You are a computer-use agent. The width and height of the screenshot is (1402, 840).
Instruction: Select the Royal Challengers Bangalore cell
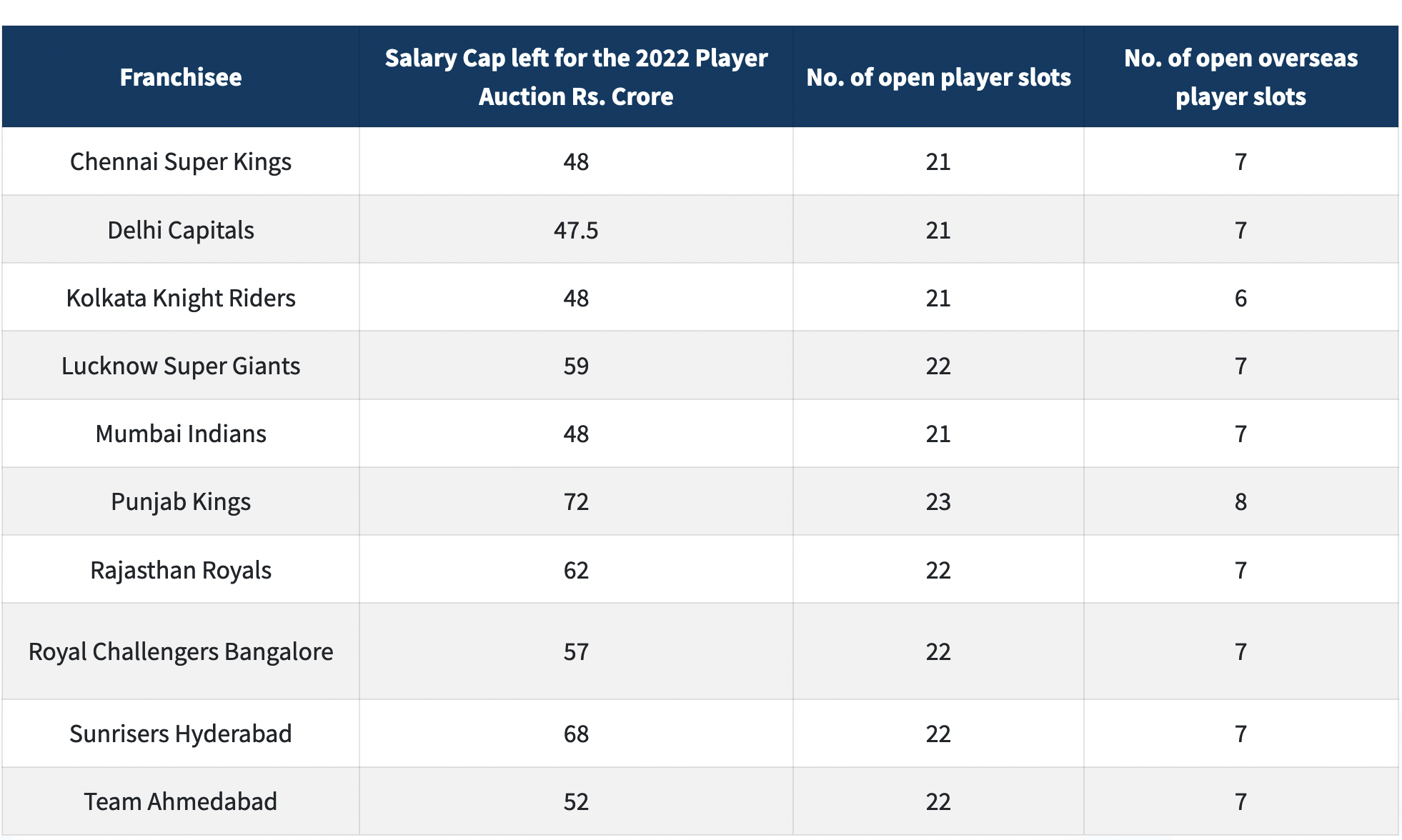(x=180, y=651)
